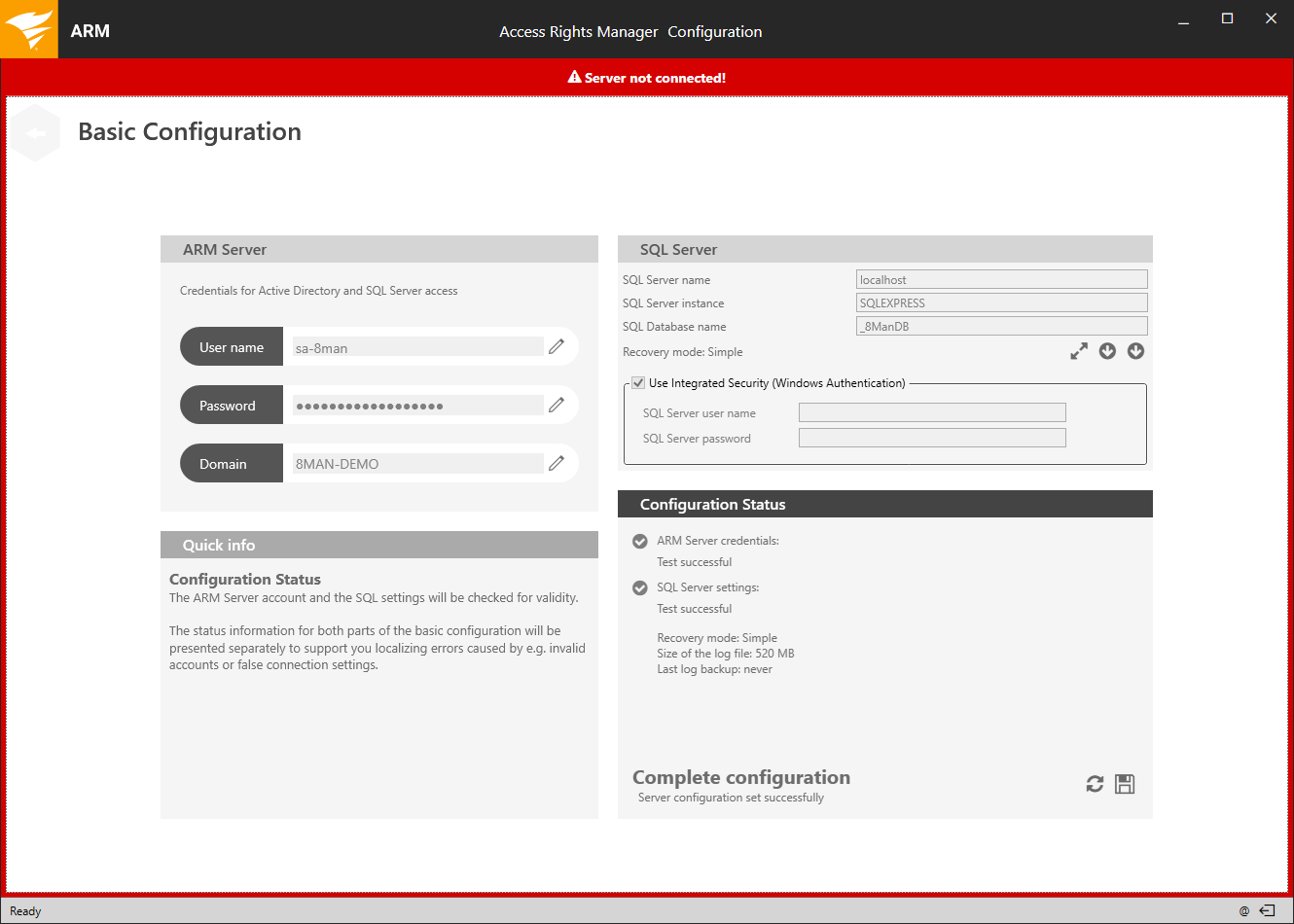Click the SolarWinds logo in the title bar

pyautogui.click(x=29, y=29)
